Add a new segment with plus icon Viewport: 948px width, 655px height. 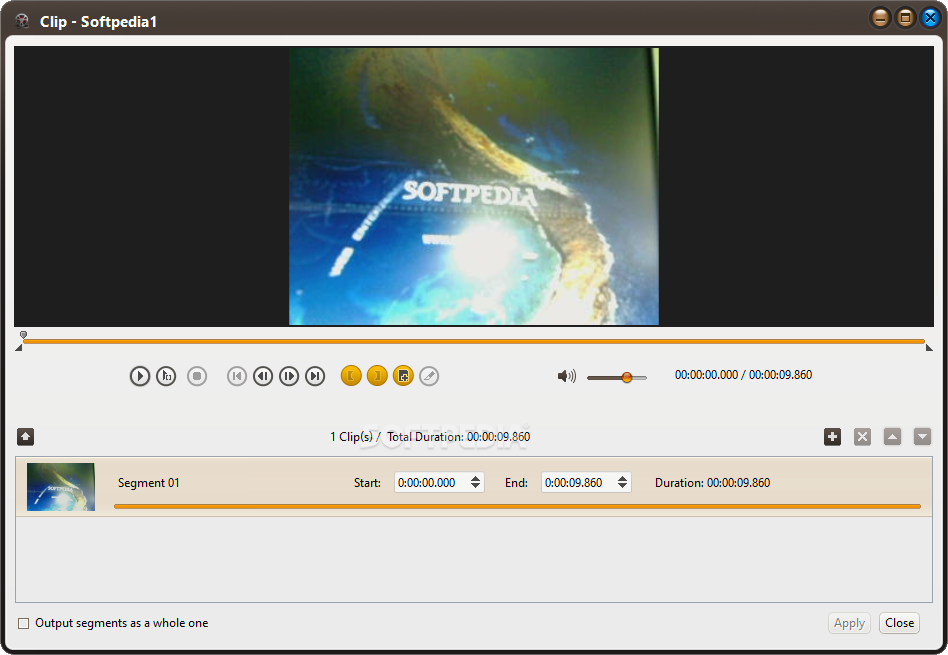(x=833, y=437)
